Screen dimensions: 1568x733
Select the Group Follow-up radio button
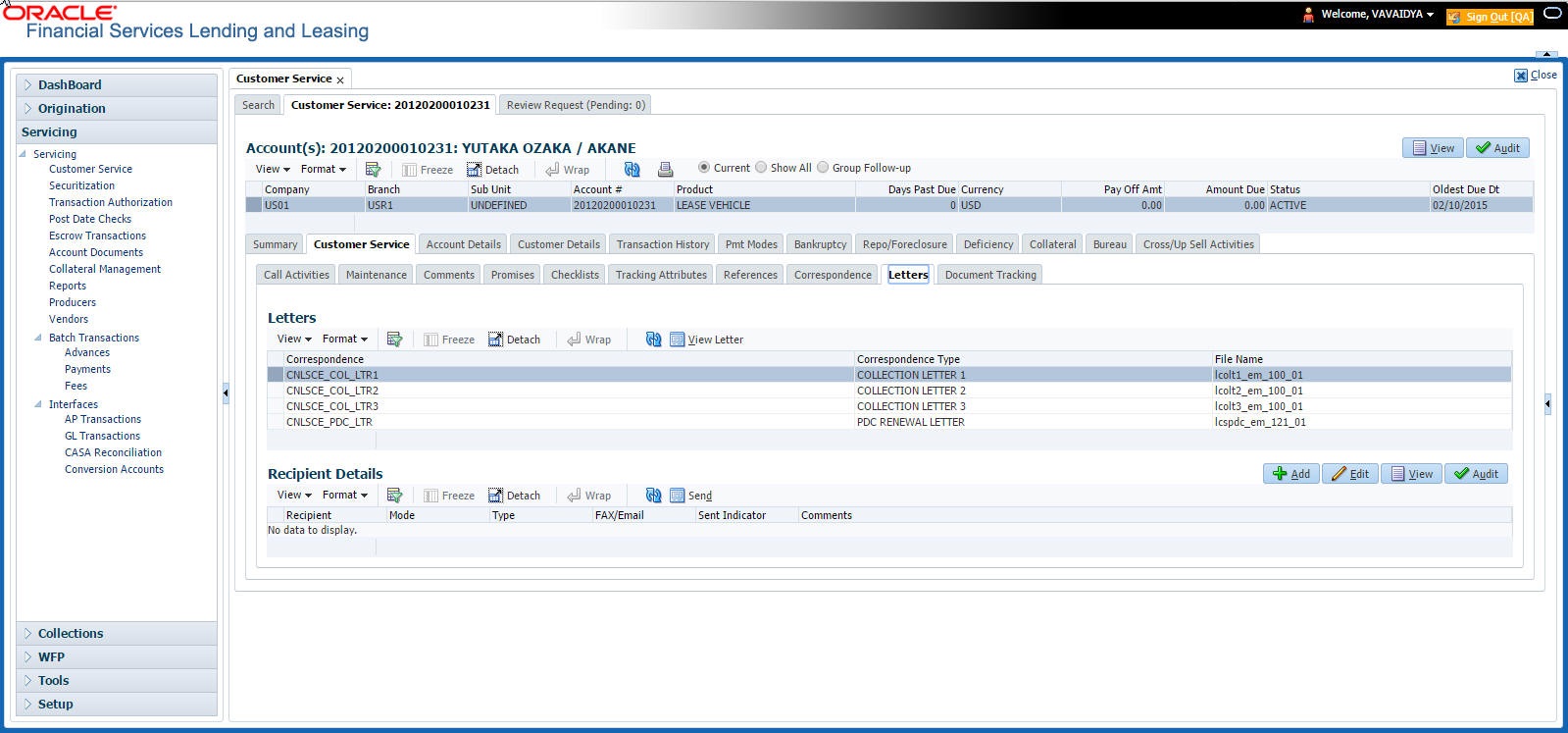[823, 167]
